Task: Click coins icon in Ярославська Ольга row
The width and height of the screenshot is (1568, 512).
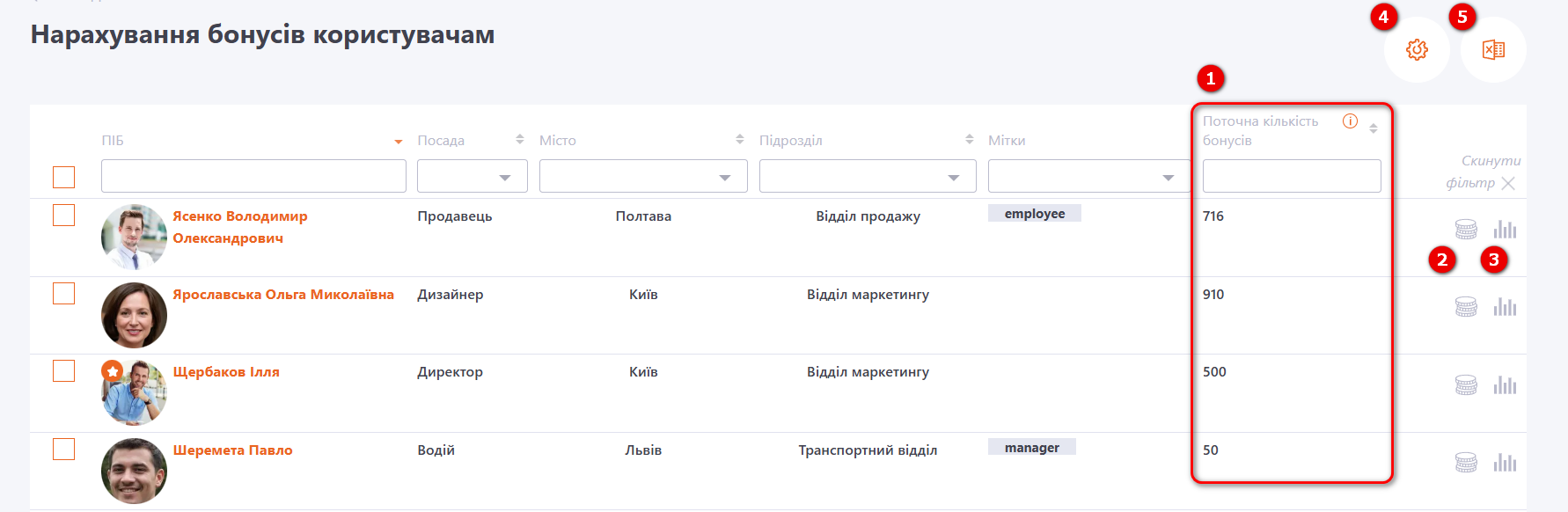Action: pyautogui.click(x=1466, y=307)
